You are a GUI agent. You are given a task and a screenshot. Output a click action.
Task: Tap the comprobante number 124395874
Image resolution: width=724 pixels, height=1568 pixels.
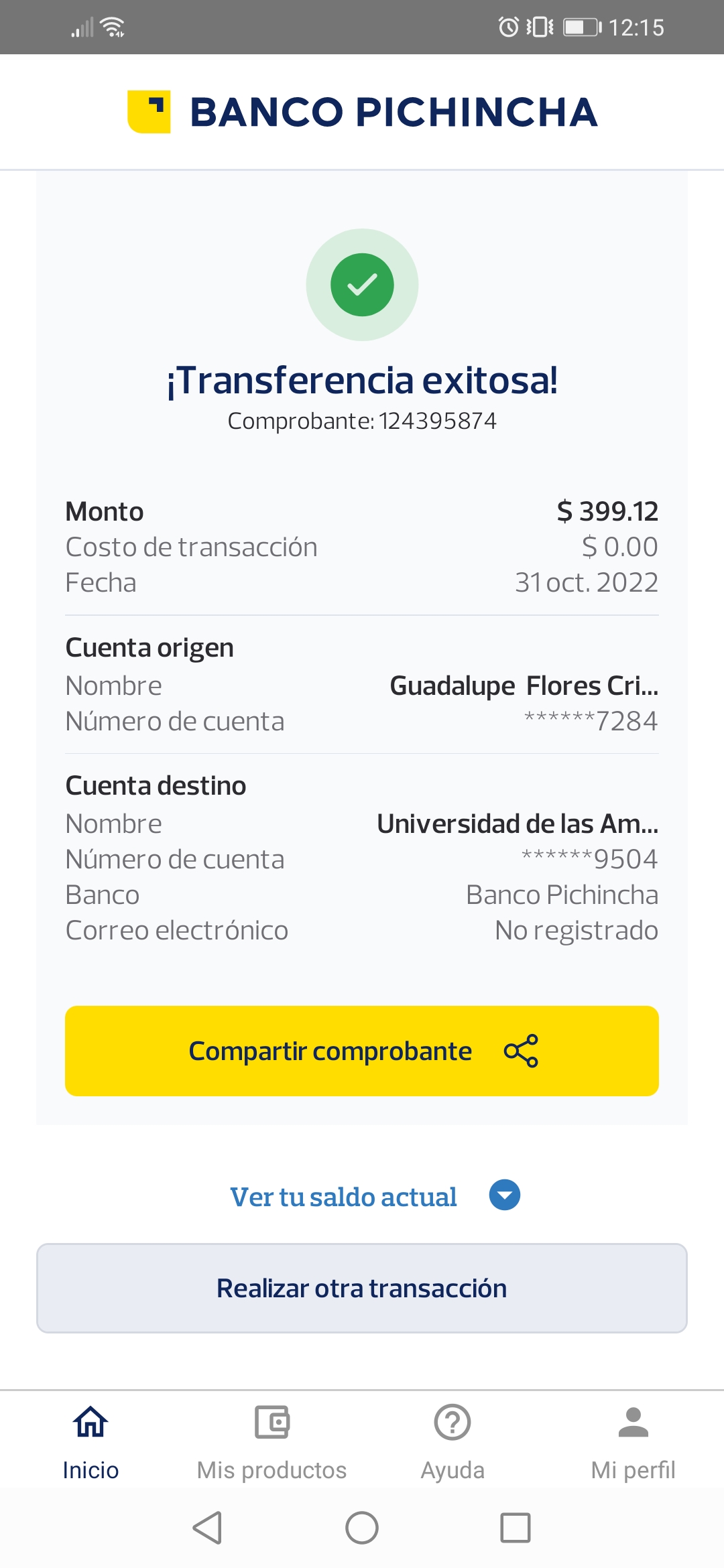(x=437, y=421)
